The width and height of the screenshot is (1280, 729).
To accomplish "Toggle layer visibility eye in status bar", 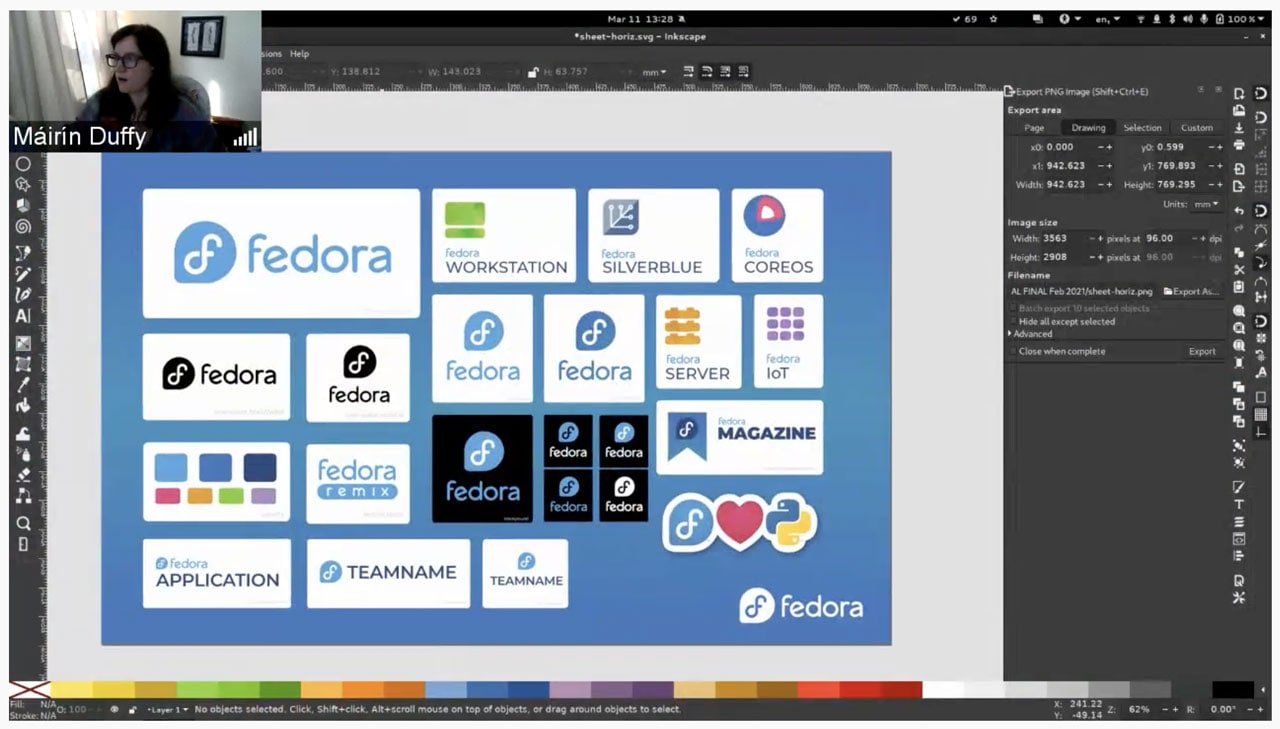I will pyautogui.click(x=115, y=709).
